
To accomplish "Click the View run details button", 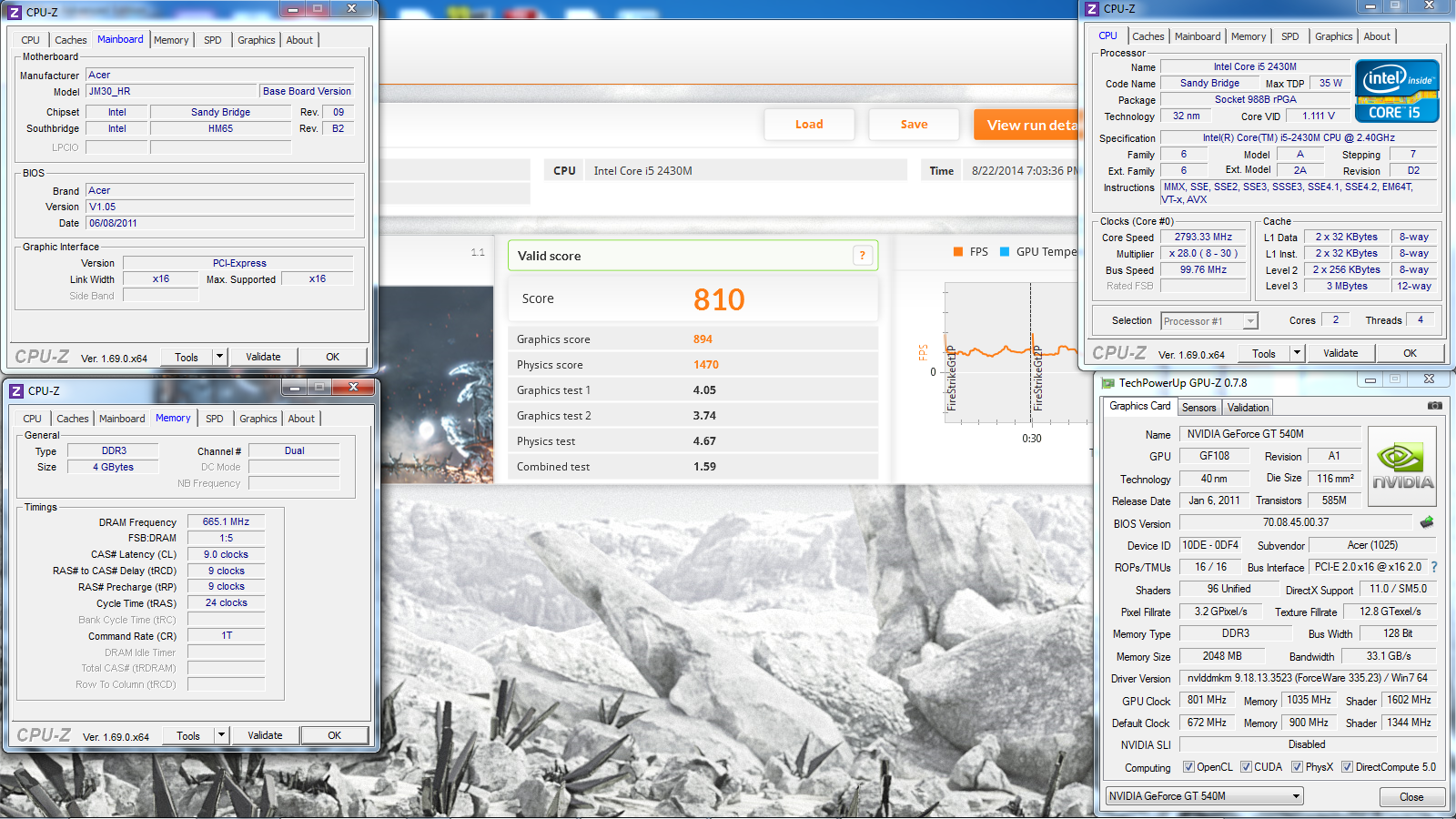I will [x=1026, y=125].
